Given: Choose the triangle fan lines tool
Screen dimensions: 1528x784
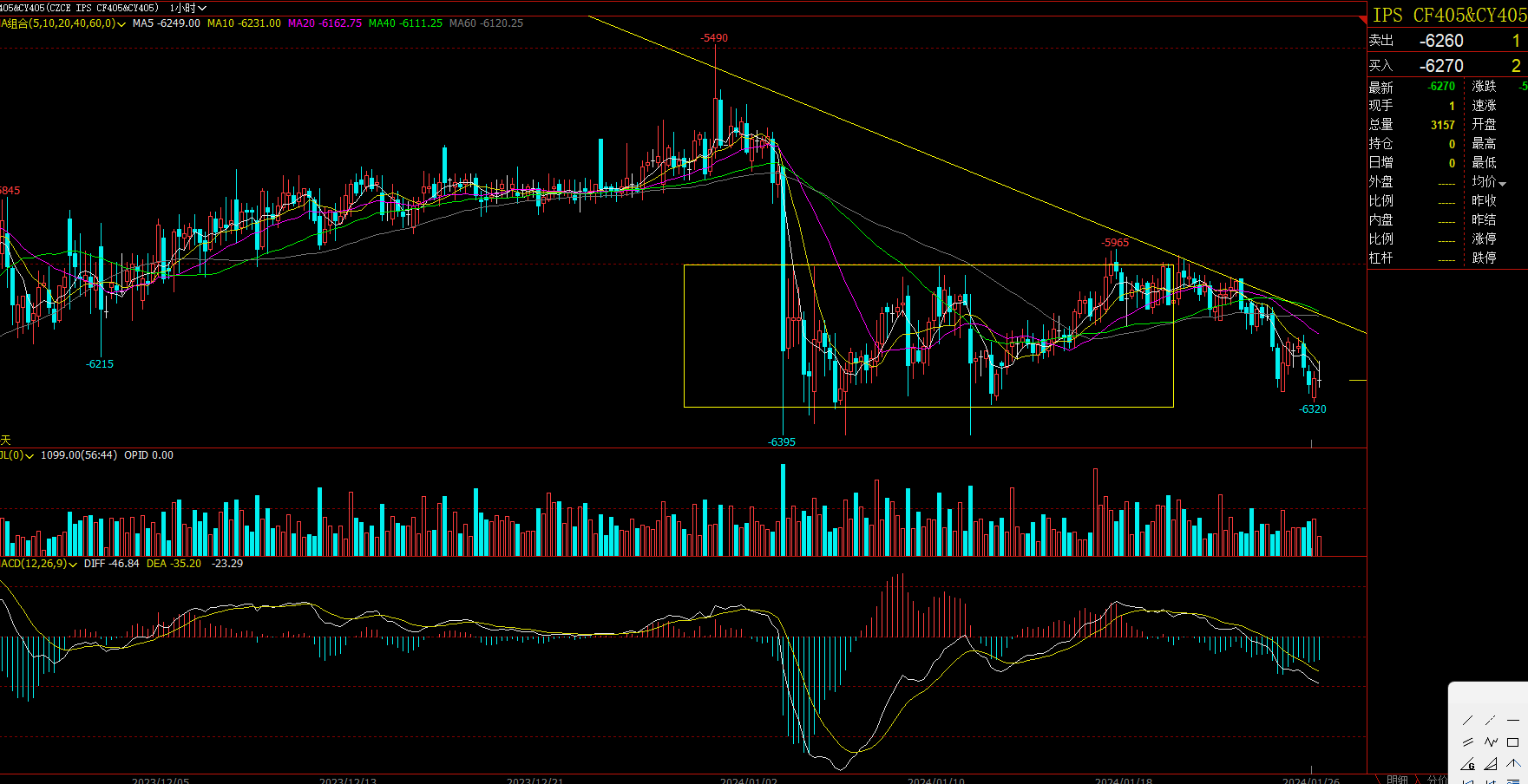Looking at the screenshot, I should coord(1490,765).
